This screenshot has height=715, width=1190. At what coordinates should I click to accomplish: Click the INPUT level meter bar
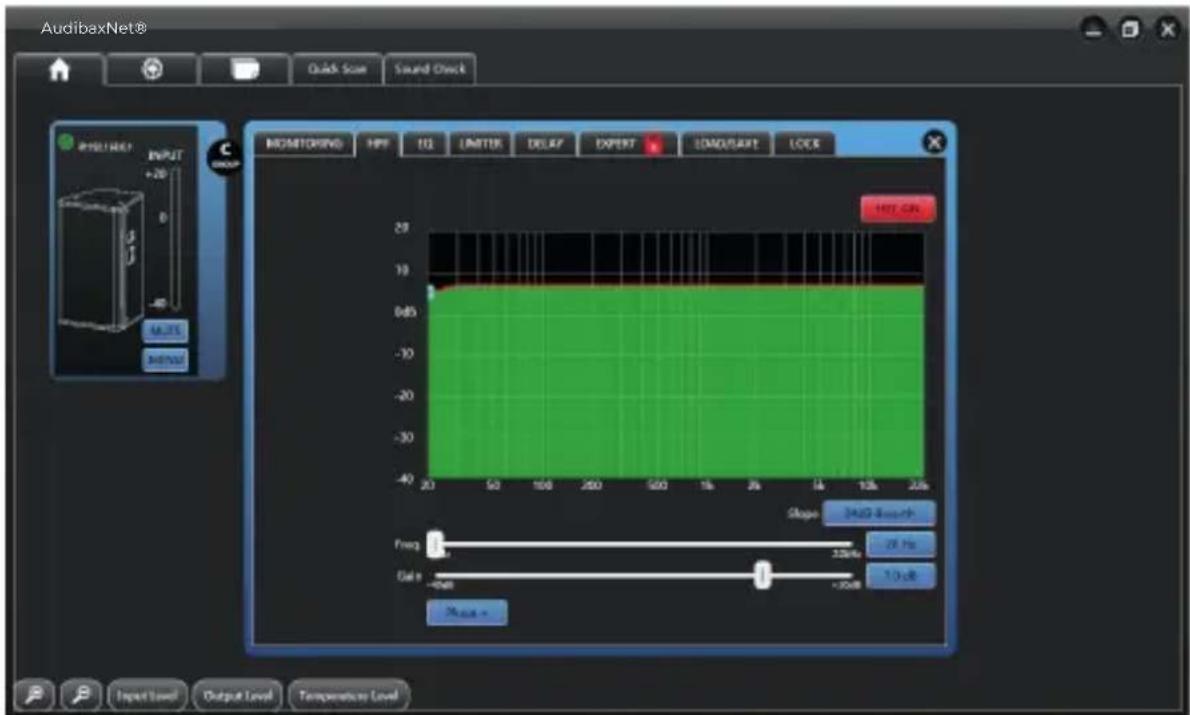click(x=176, y=239)
